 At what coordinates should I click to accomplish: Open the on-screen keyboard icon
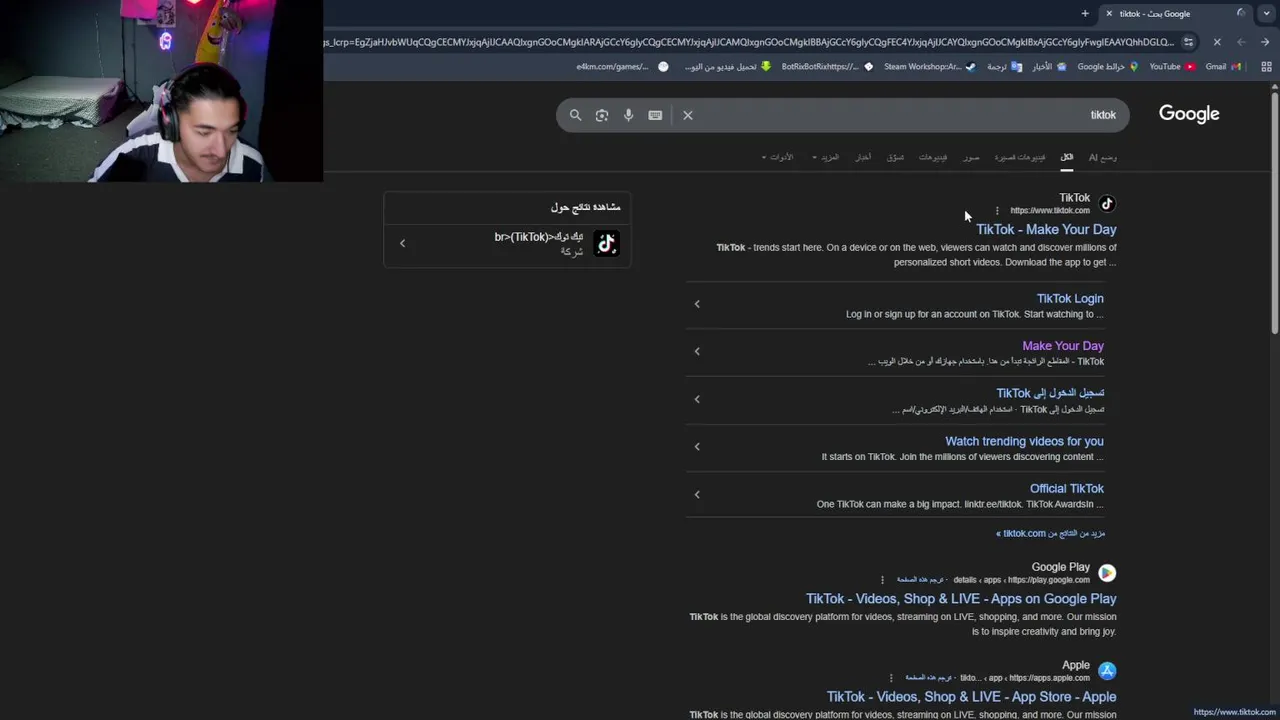pos(655,115)
